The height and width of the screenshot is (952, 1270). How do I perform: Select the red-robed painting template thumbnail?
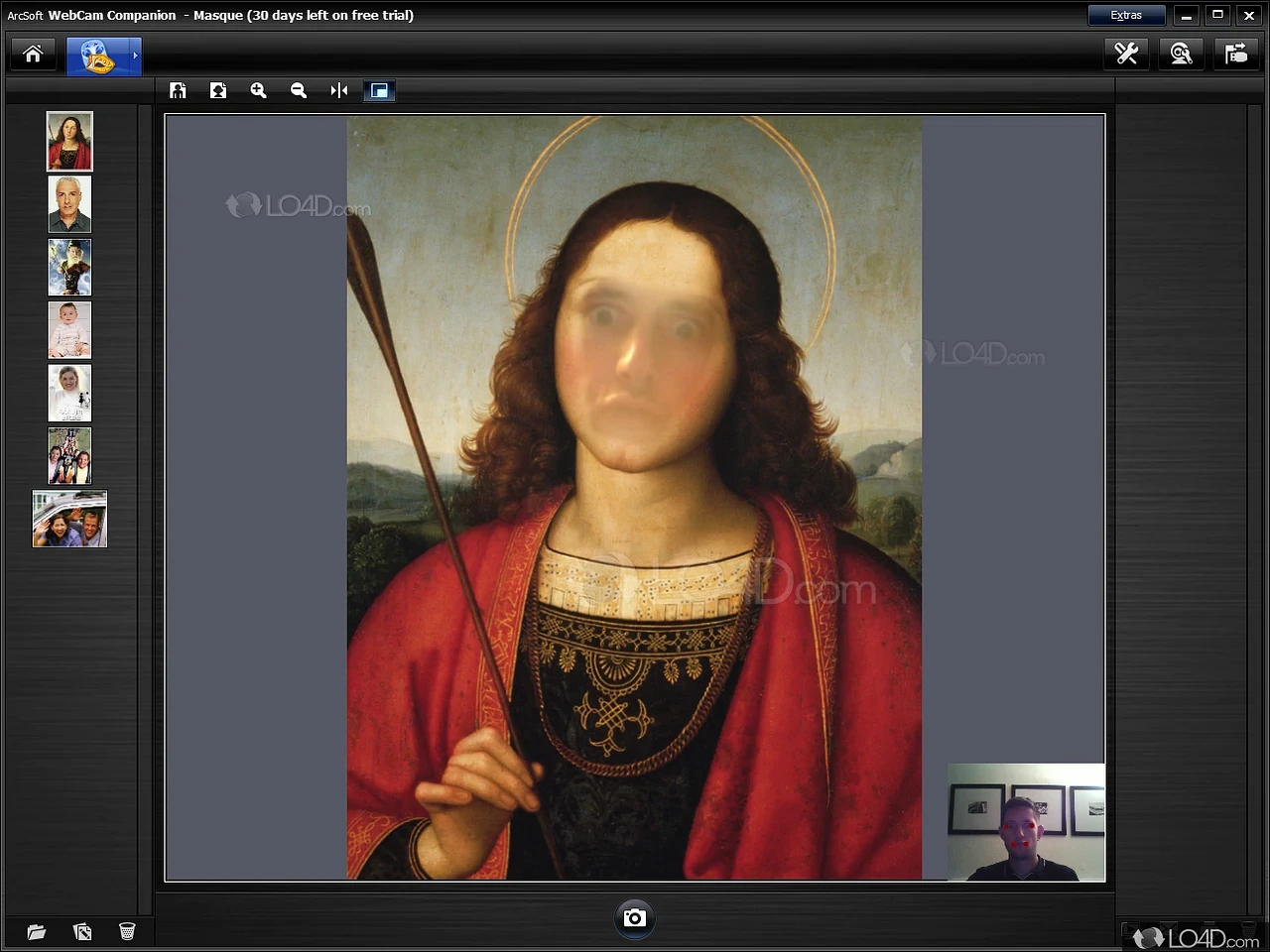point(69,141)
